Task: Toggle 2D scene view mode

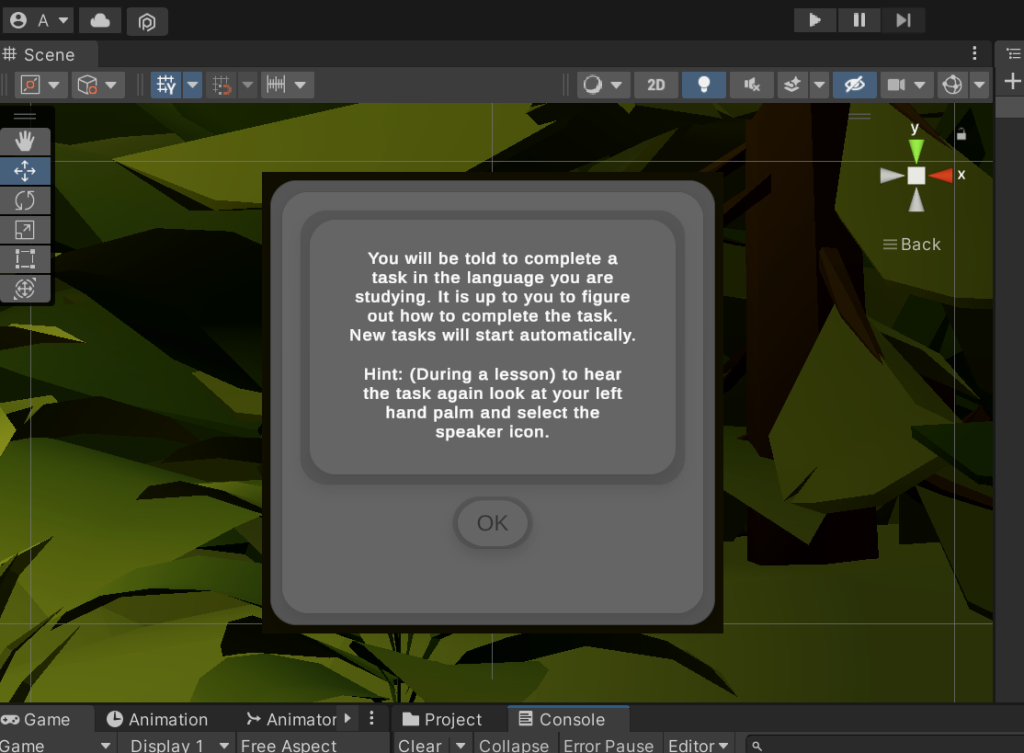Action: tap(656, 85)
